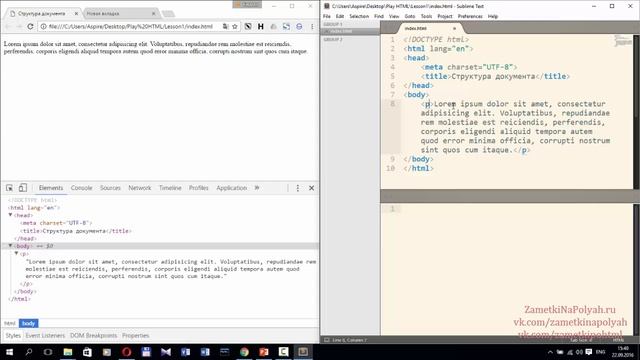The width and height of the screenshot is (640, 360).
Task: Open DevTools customize menu (three dots)
Action: coord(298,188)
